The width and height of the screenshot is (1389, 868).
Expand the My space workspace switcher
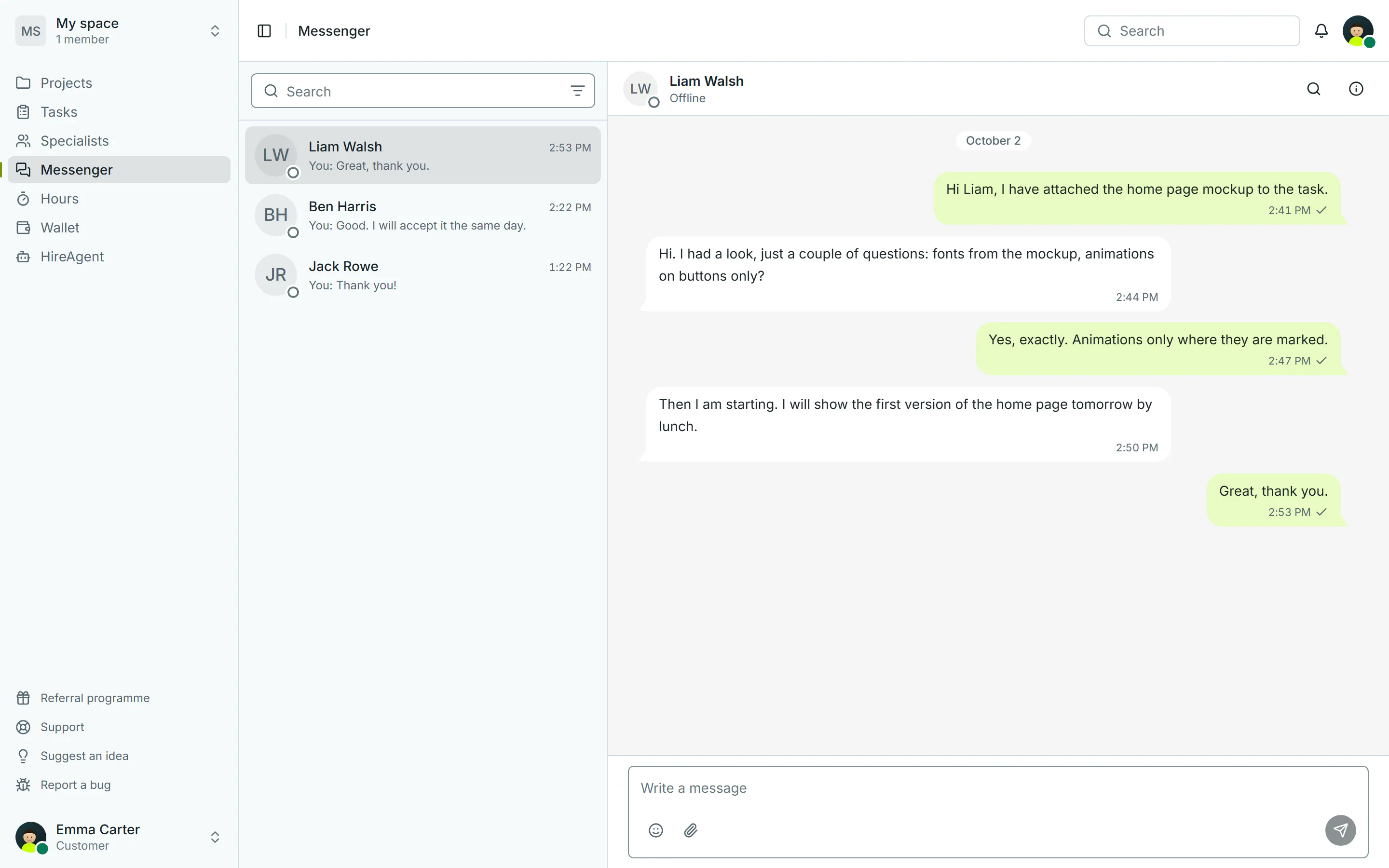click(215, 31)
